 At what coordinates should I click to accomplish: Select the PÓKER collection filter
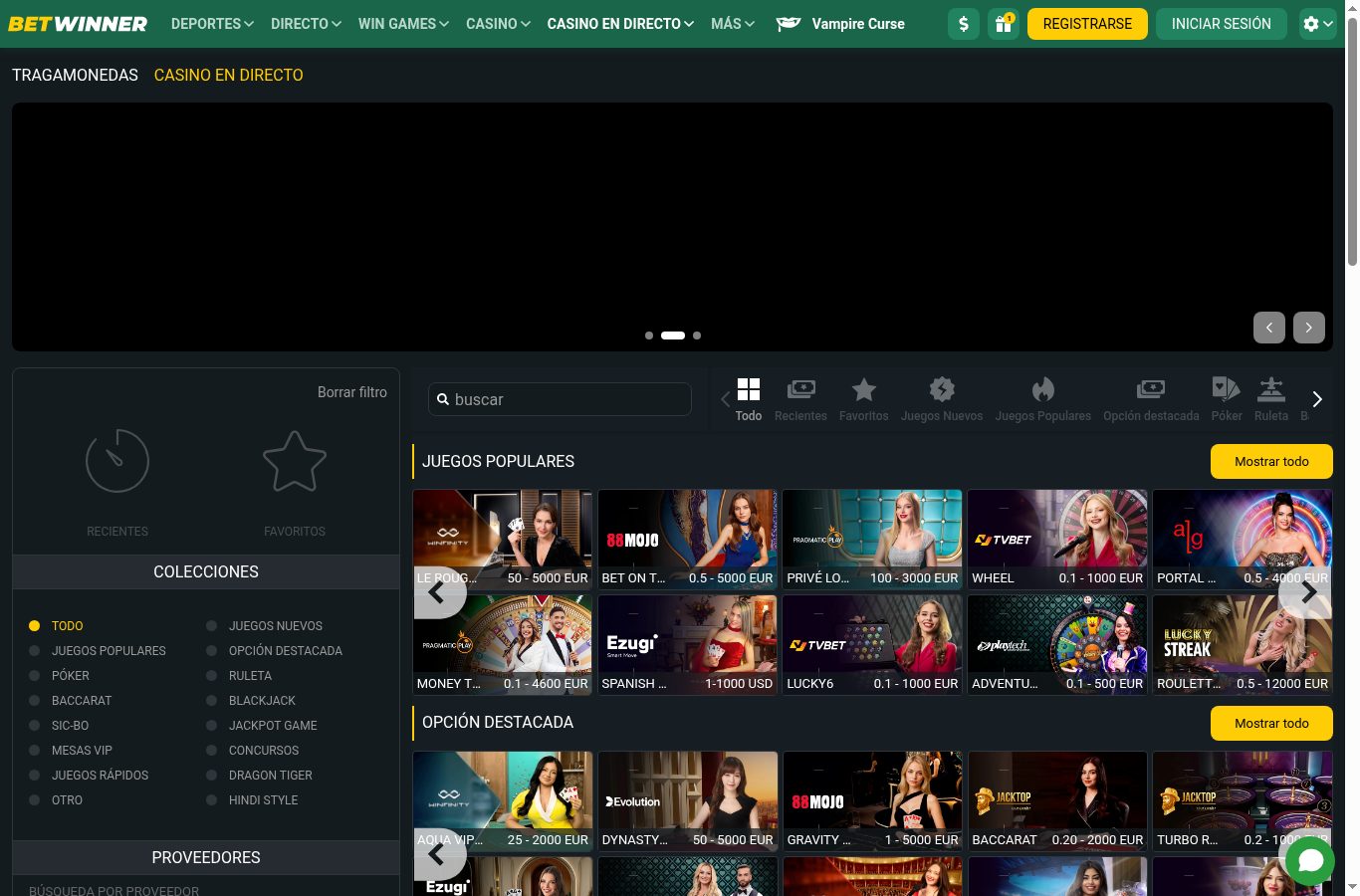click(60, 676)
